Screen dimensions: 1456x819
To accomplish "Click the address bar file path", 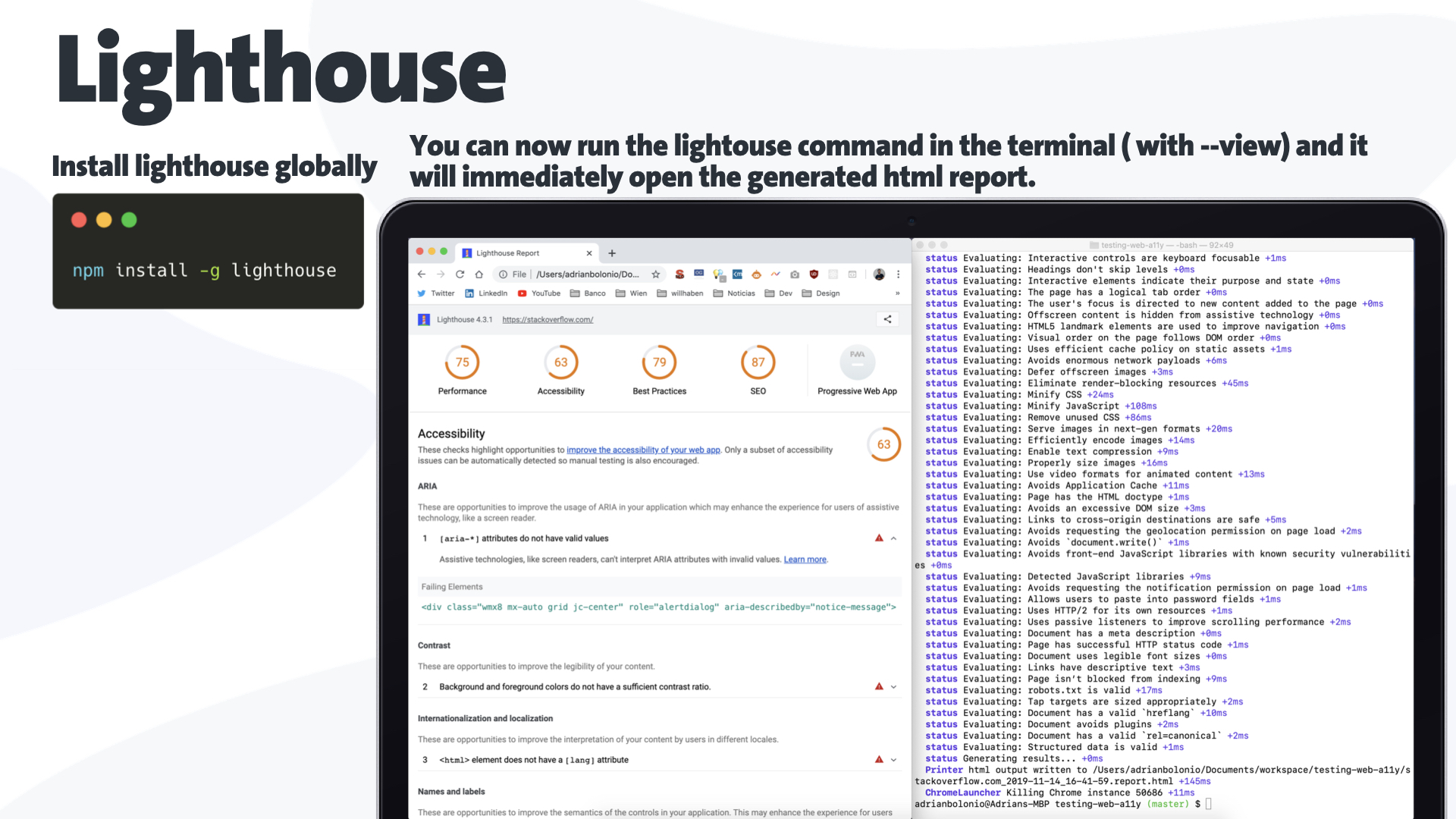I will (x=588, y=275).
